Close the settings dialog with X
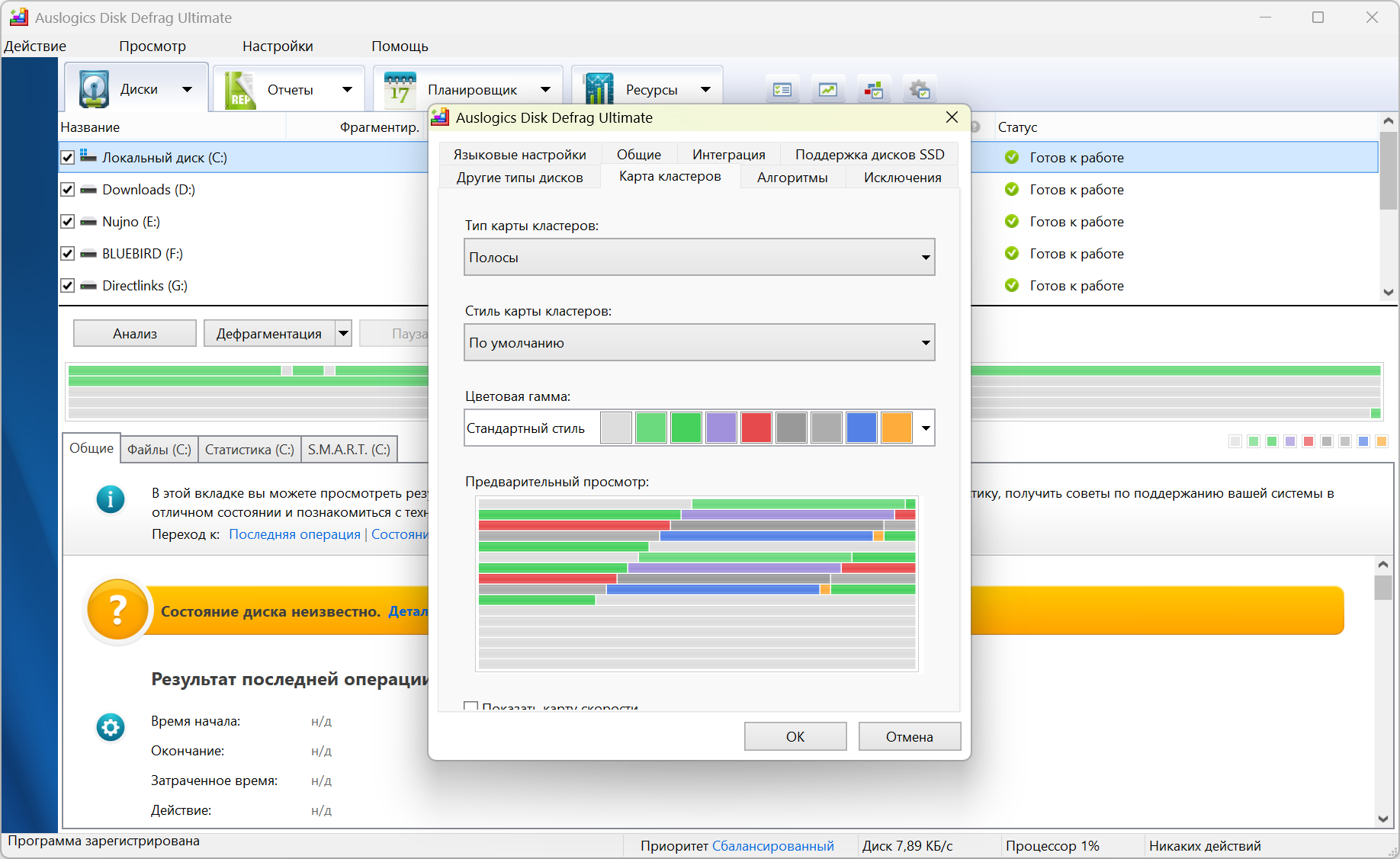 tap(952, 117)
